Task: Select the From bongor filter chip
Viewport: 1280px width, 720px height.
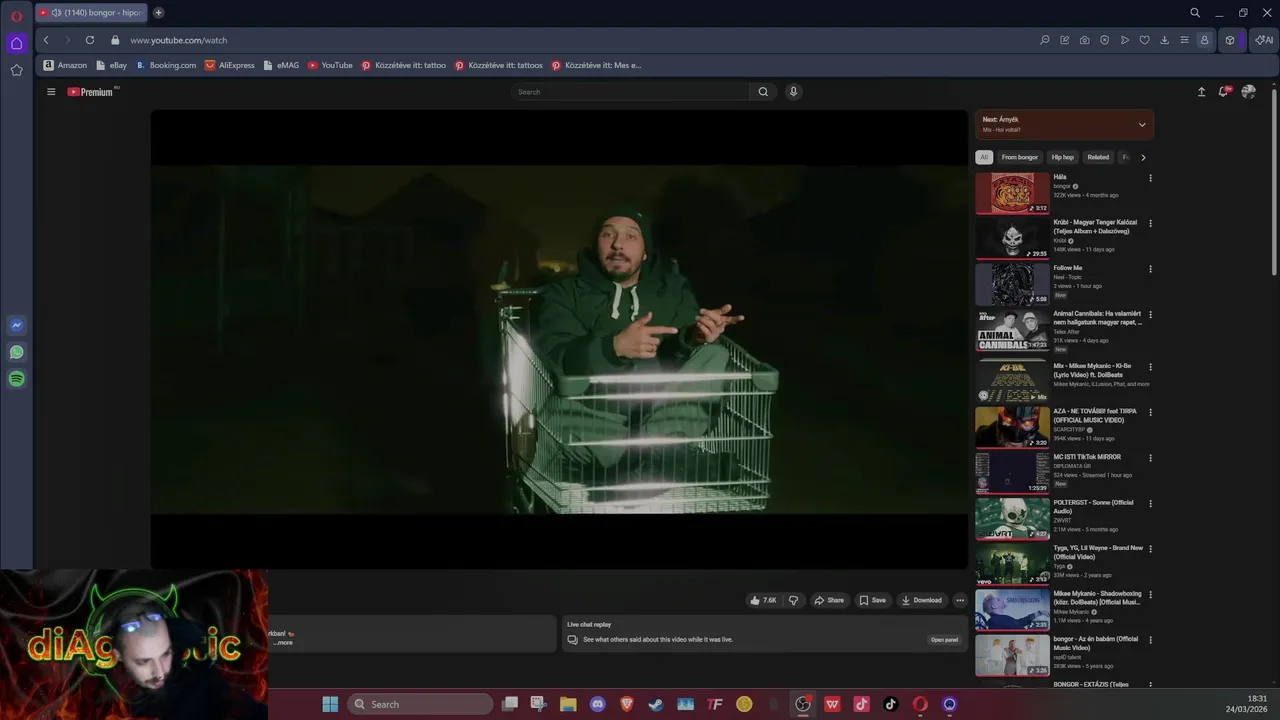Action: click(1020, 157)
